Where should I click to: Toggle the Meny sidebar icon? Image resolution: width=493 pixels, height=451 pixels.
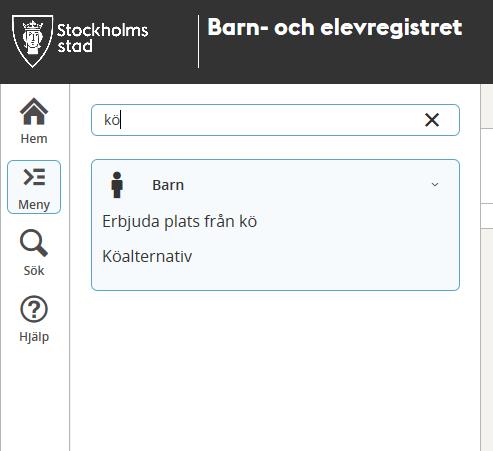pyautogui.click(x=34, y=177)
